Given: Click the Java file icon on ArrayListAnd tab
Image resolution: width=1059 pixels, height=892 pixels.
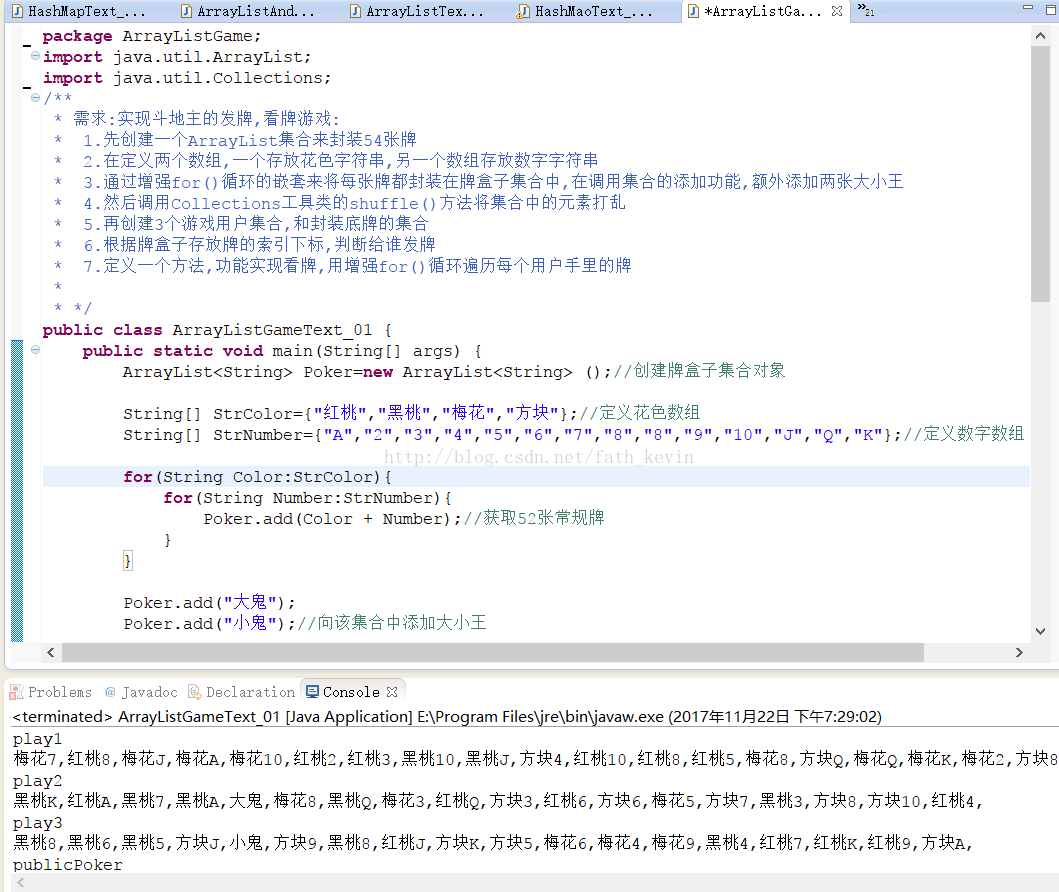Looking at the screenshot, I should pos(186,11).
